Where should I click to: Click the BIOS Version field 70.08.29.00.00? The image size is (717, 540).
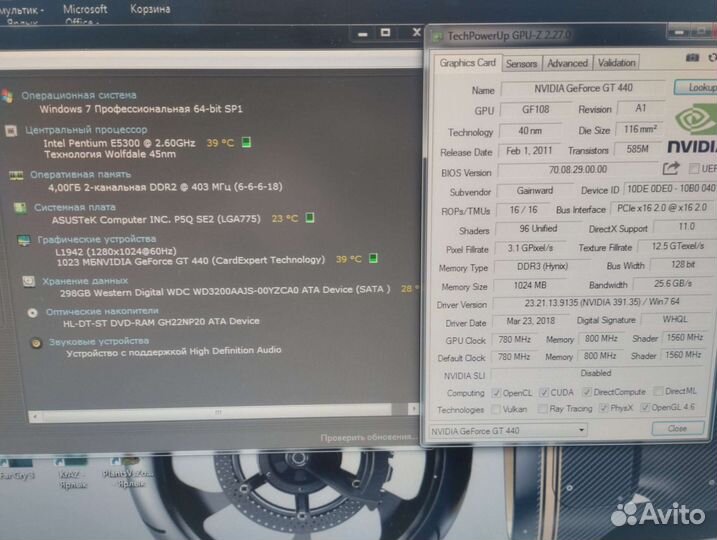coord(578,170)
